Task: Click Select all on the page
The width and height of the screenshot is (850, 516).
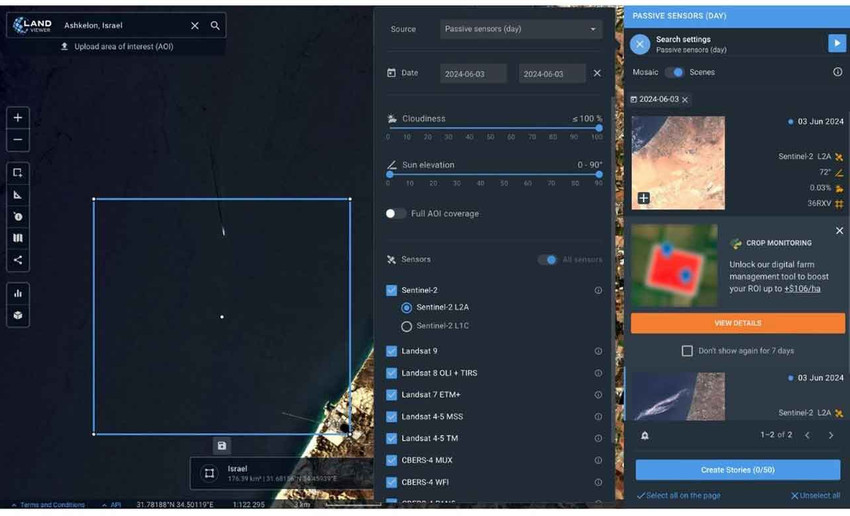Action: [679, 495]
